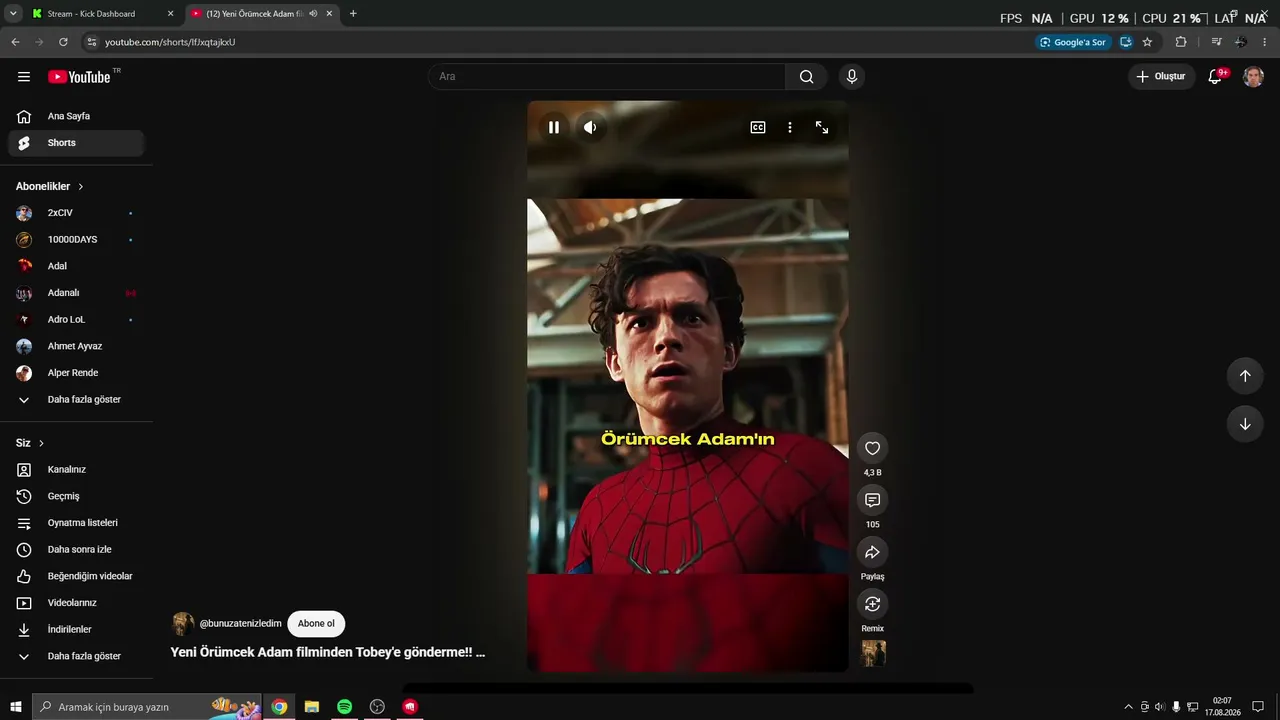This screenshot has height=720, width=1280.
Task: Open the account avatar menu
Action: 1253,77
